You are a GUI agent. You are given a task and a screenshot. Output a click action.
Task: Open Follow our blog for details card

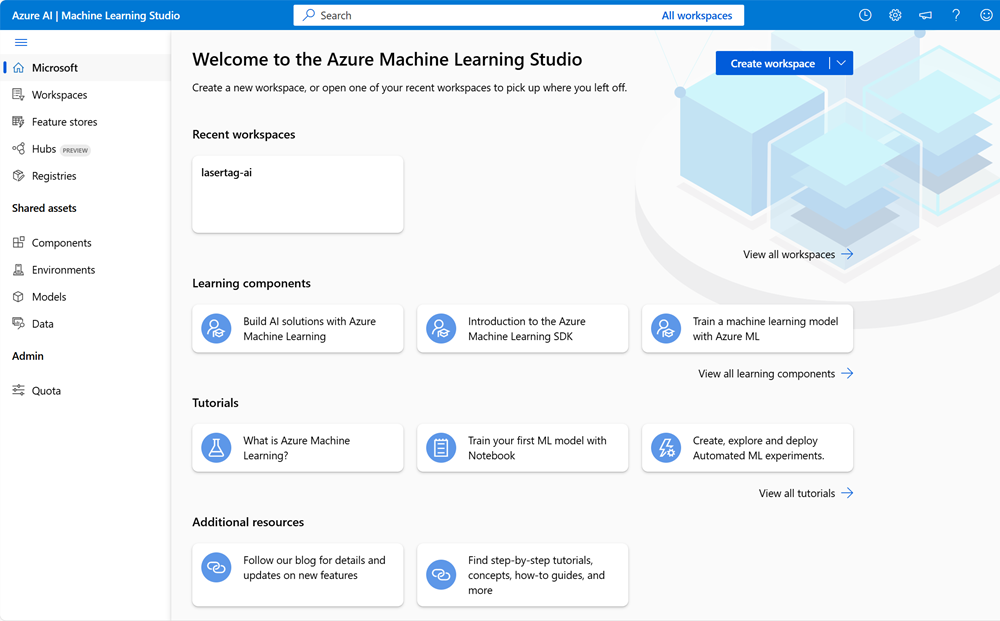click(298, 574)
